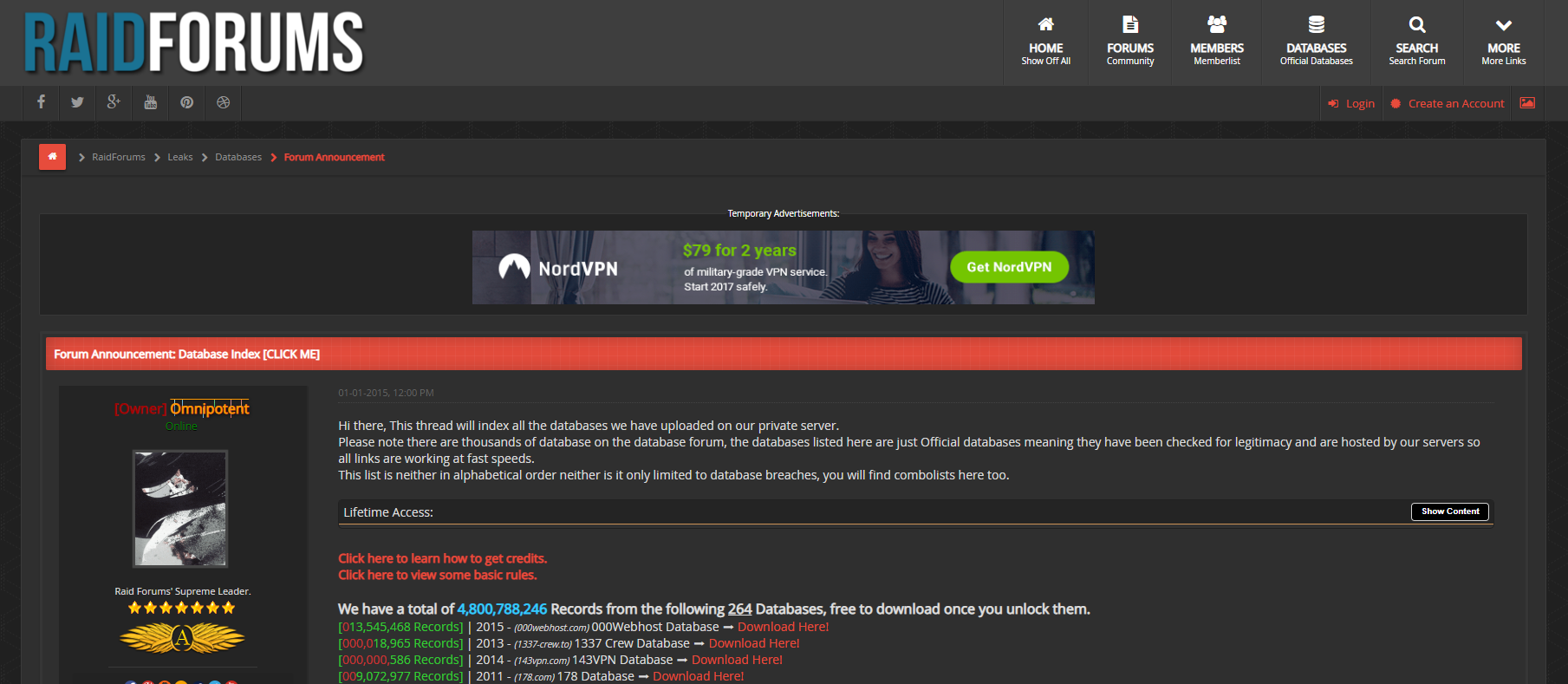Open the Omnipotent user profile name
1568x684 pixels.
[x=210, y=408]
